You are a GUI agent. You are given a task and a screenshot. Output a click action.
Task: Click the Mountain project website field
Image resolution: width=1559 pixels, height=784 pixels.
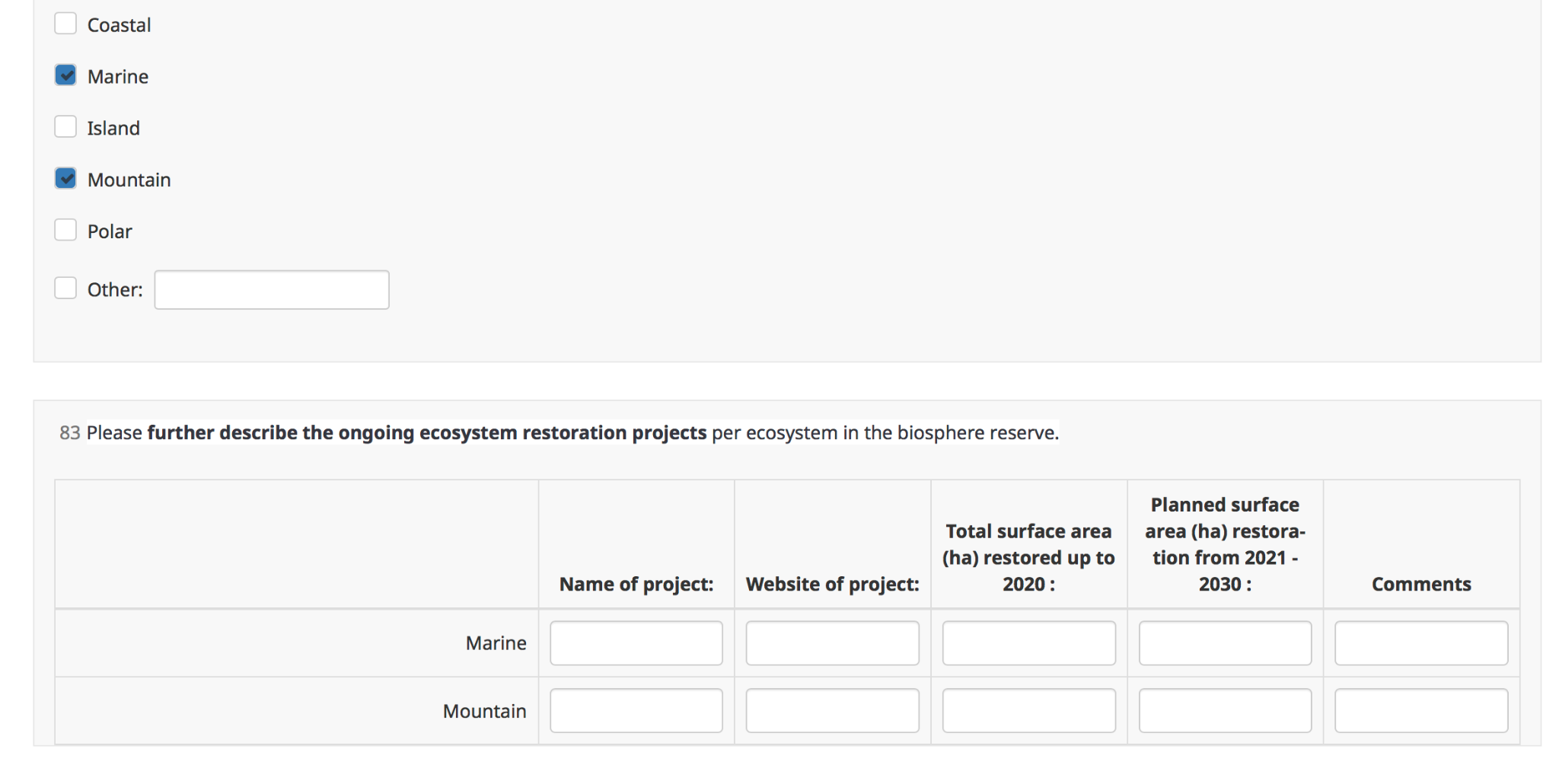[832, 711]
